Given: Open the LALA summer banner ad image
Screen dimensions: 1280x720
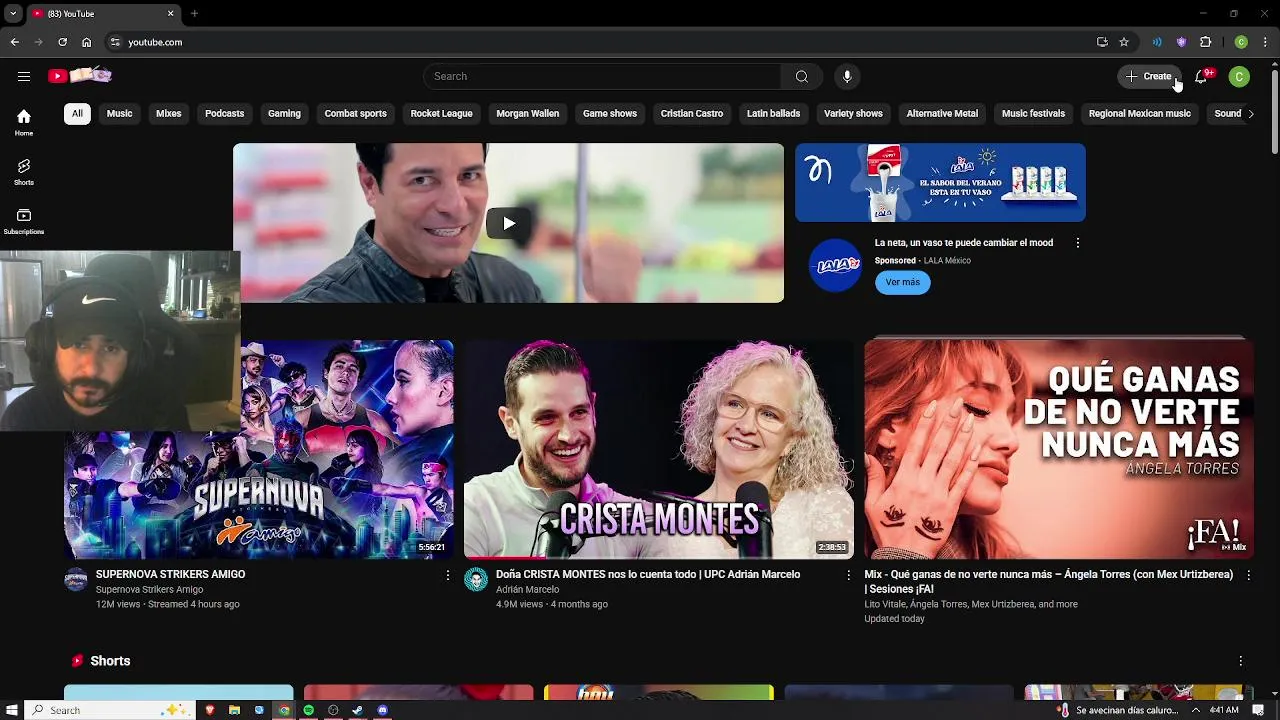Looking at the screenshot, I should pyautogui.click(x=940, y=182).
